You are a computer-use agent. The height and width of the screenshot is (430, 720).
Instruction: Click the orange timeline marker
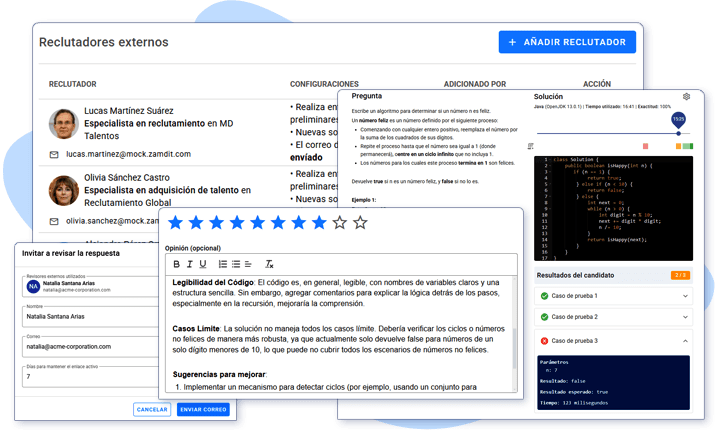(x=678, y=146)
